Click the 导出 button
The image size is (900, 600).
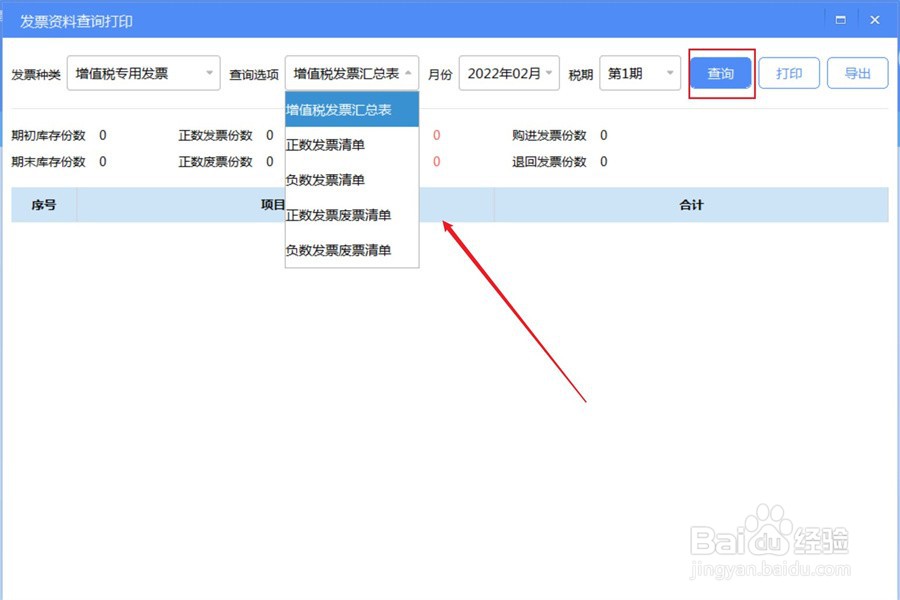(858, 73)
